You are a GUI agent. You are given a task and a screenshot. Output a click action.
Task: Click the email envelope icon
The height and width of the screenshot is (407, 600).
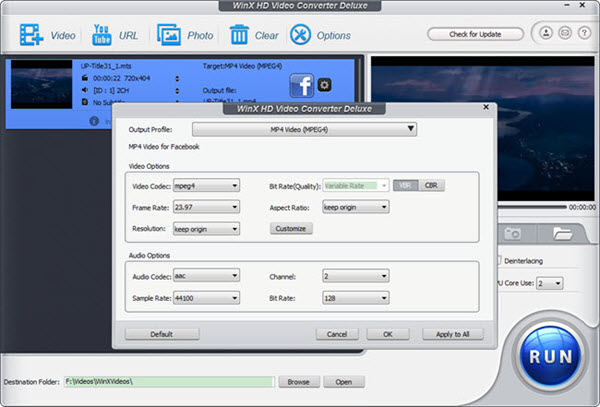coord(565,33)
